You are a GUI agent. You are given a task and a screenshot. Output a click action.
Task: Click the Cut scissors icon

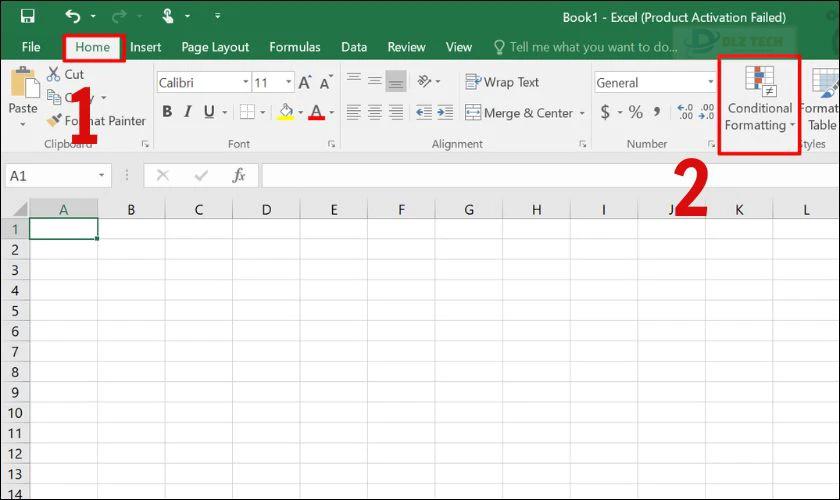point(53,74)
